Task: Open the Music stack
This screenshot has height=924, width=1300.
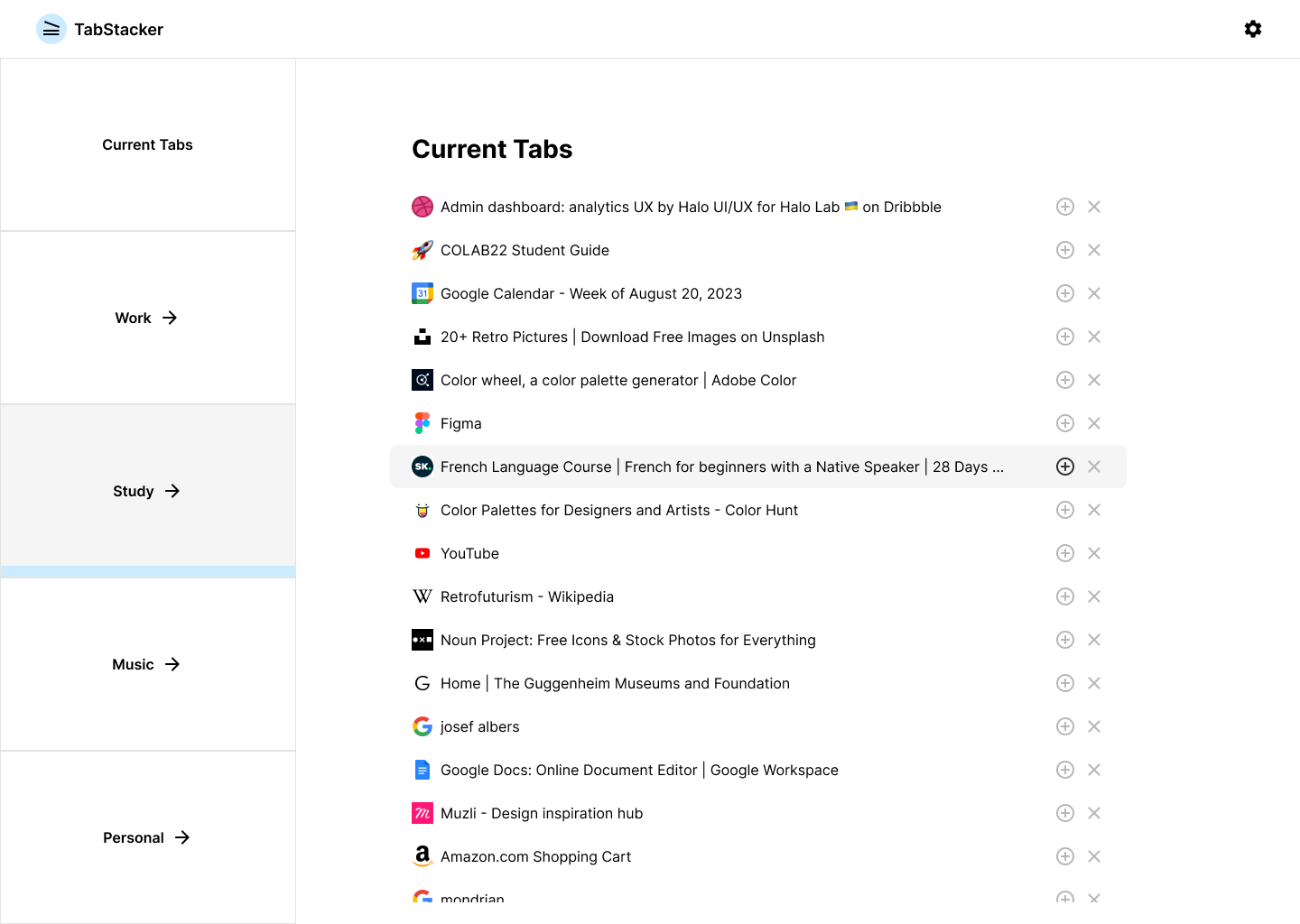Action: click(147, 664)
